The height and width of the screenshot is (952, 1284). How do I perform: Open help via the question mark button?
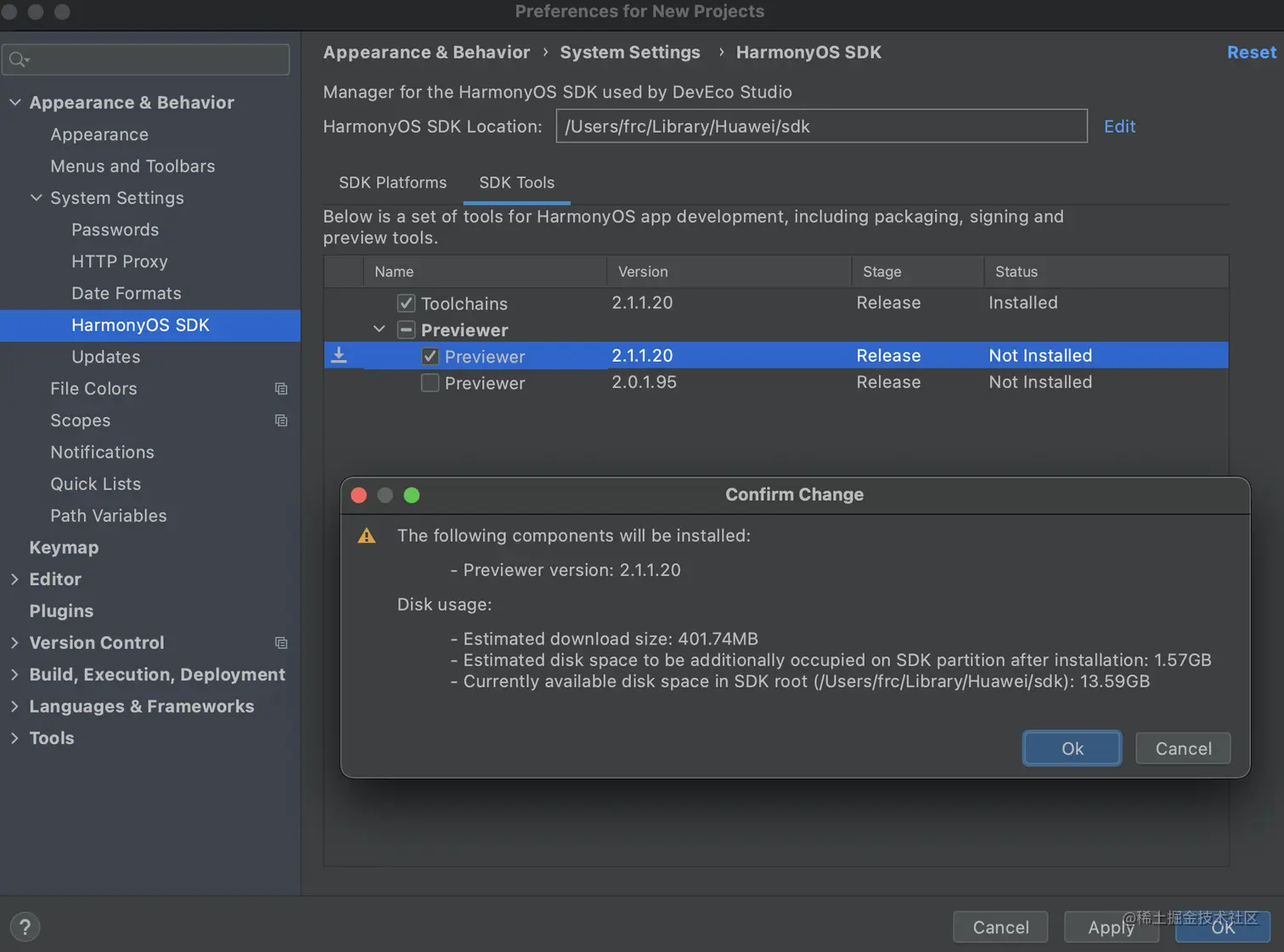click(25, 927)
